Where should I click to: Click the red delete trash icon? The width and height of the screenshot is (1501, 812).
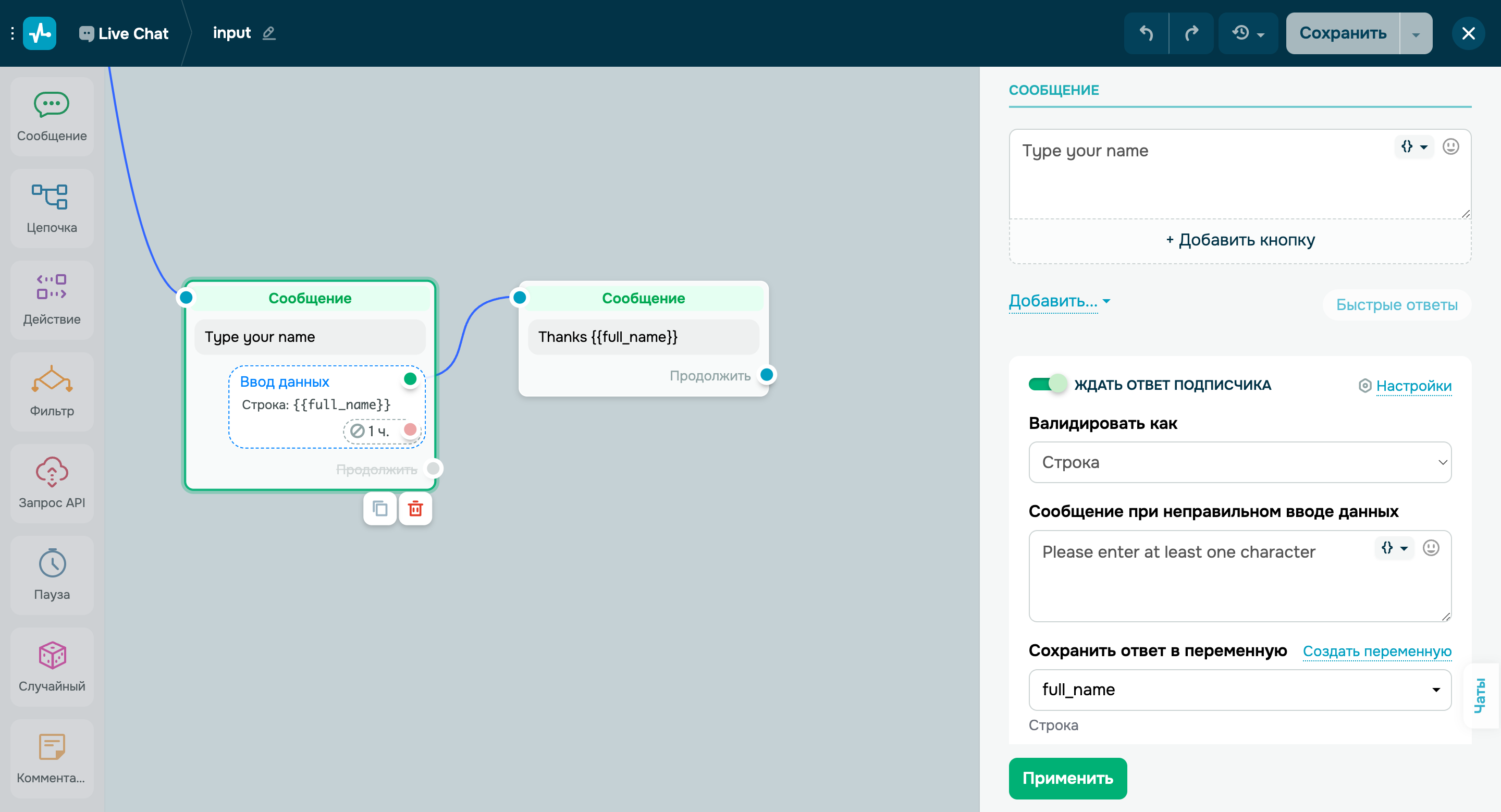[x=415, y=509]
